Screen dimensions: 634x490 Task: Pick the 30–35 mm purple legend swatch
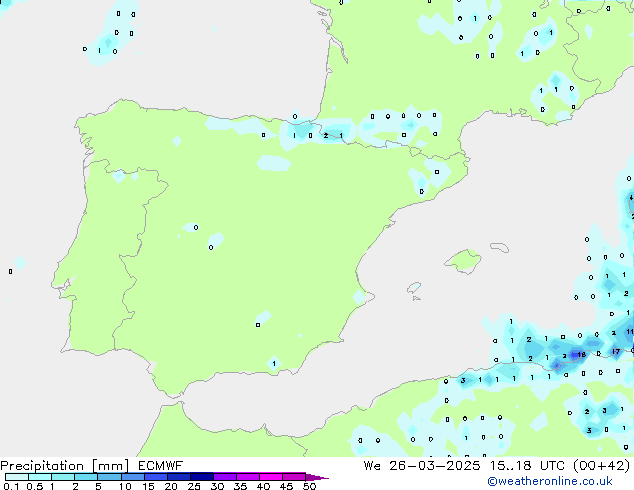(225, 477)
